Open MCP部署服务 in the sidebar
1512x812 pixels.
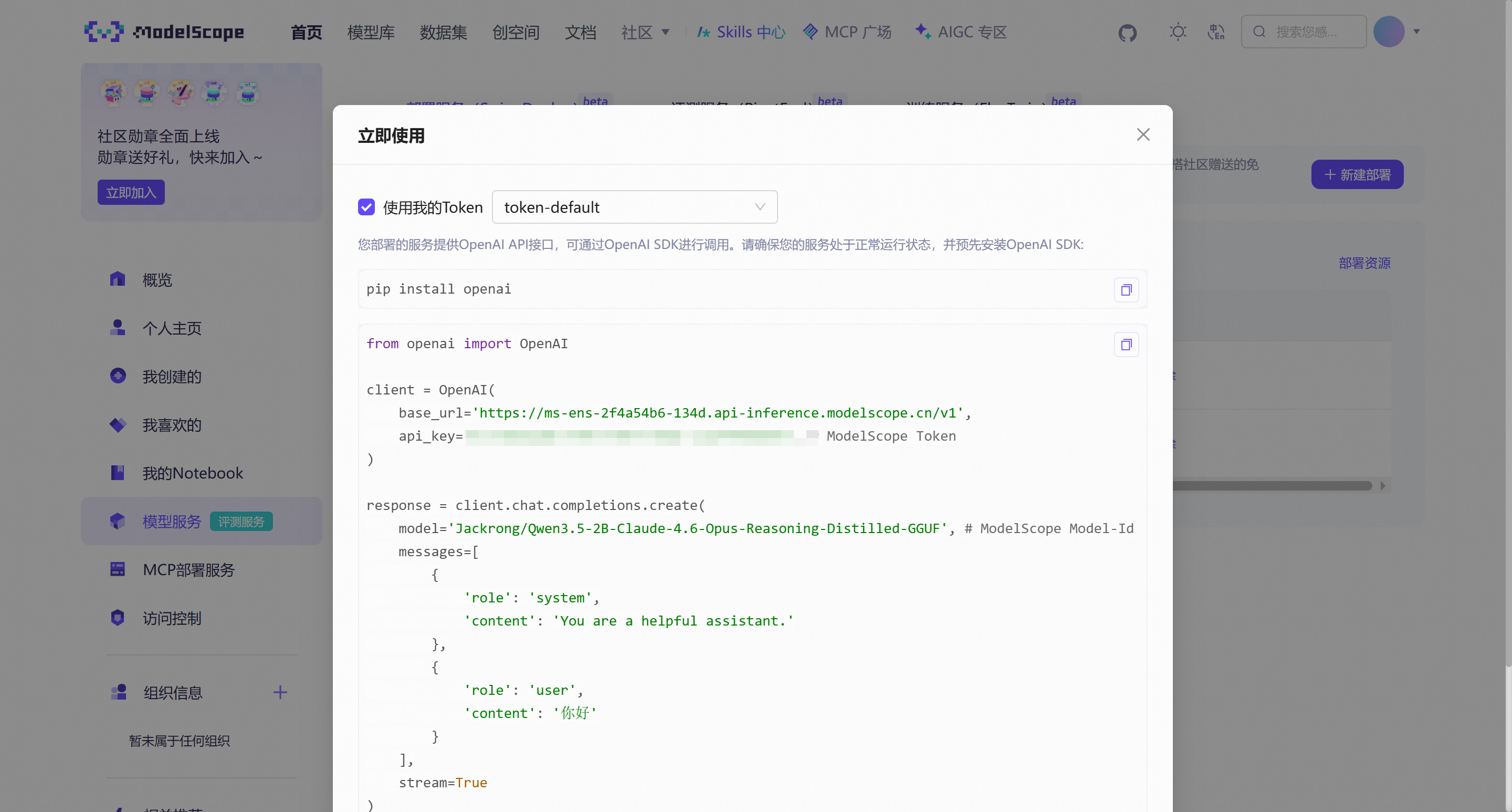188,569
